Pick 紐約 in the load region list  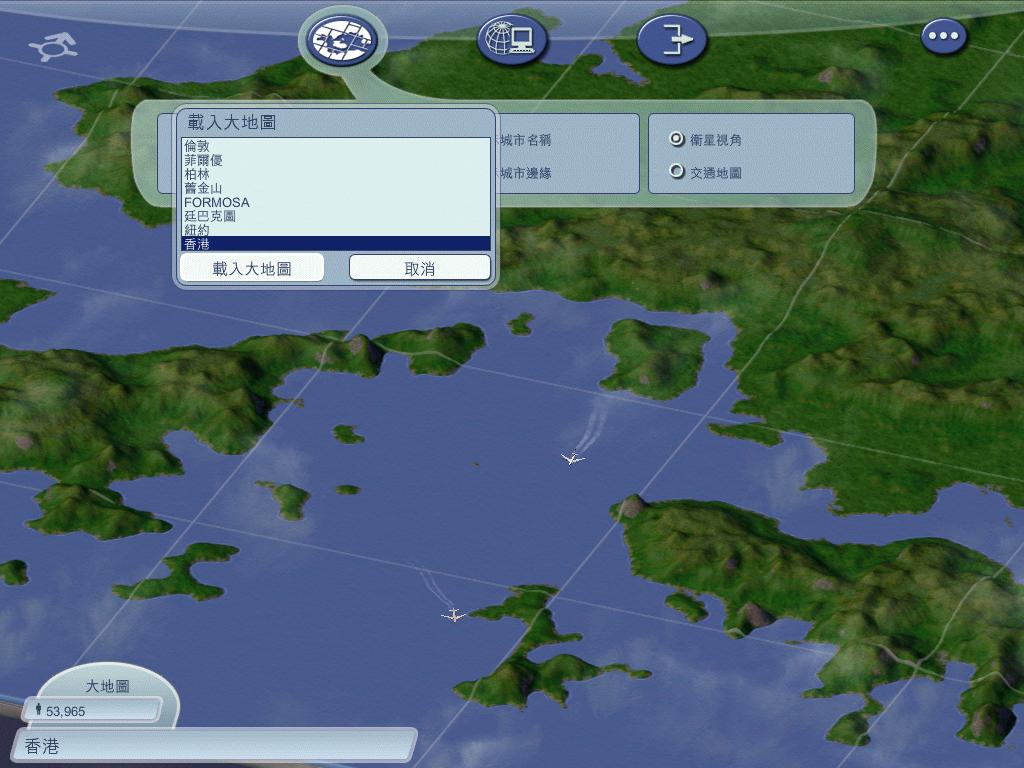click(x=197, y=230)
